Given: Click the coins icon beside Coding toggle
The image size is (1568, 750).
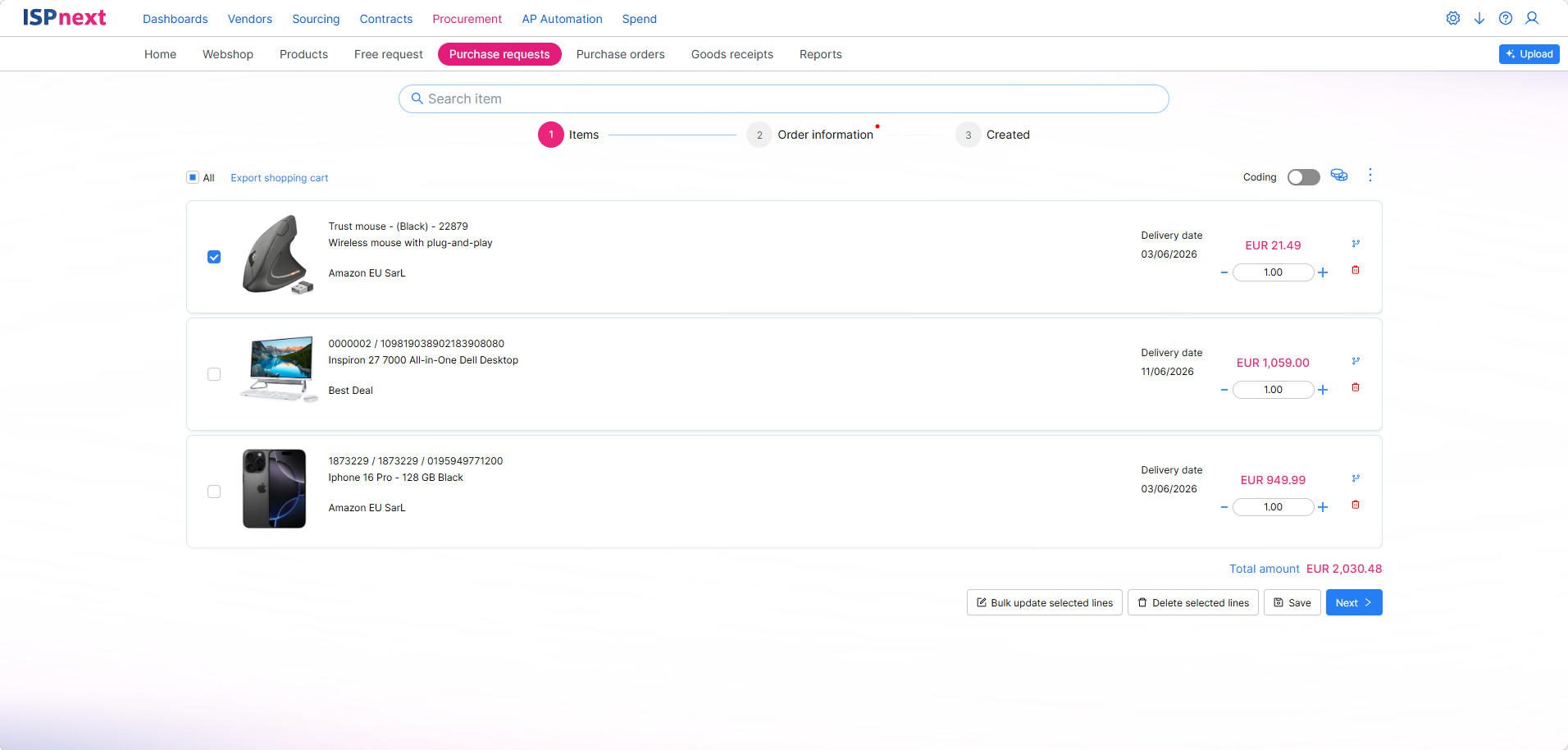Looking at the screenshot, I should pos(1339,176).
